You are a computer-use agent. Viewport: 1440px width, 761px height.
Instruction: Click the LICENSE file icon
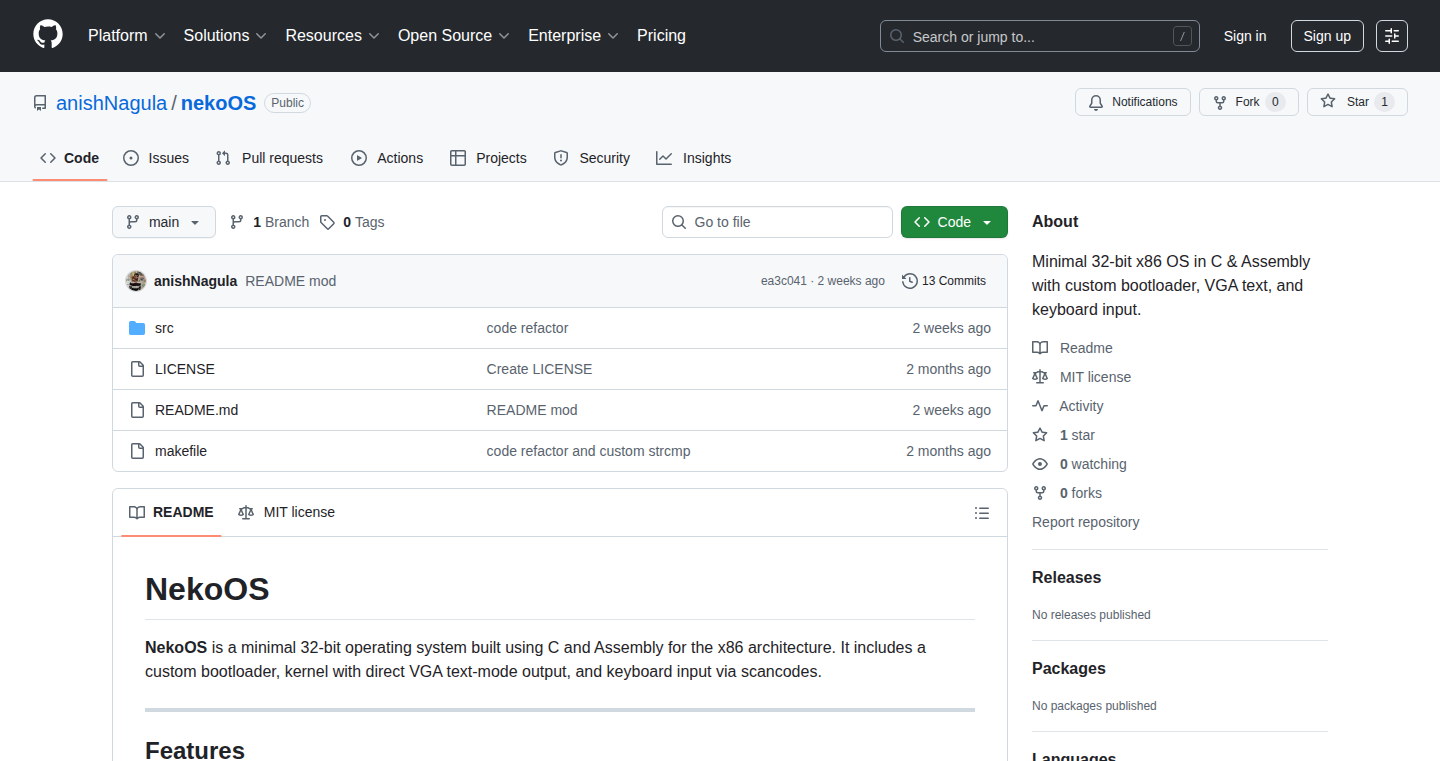(x=137, y=369)
